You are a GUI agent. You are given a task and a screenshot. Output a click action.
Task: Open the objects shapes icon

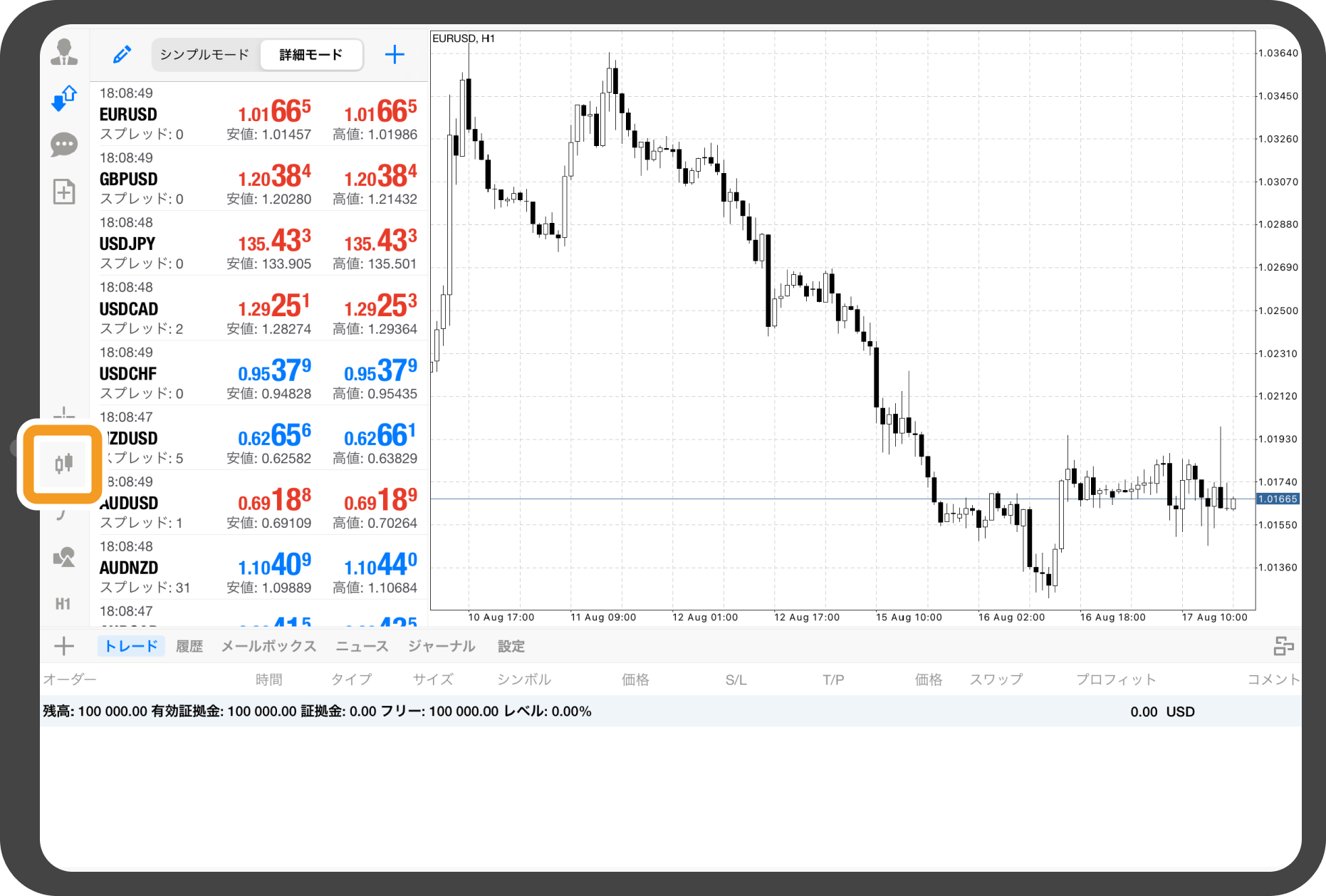[64, 557]
